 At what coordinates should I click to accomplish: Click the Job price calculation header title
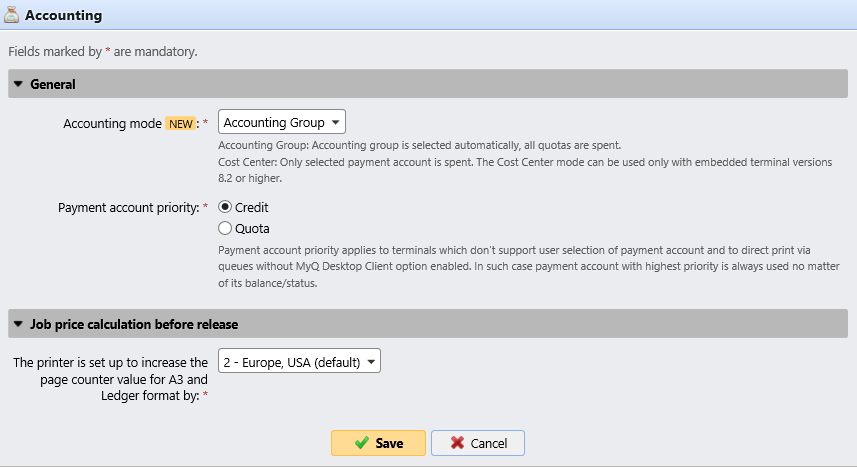tap(133, 325)
